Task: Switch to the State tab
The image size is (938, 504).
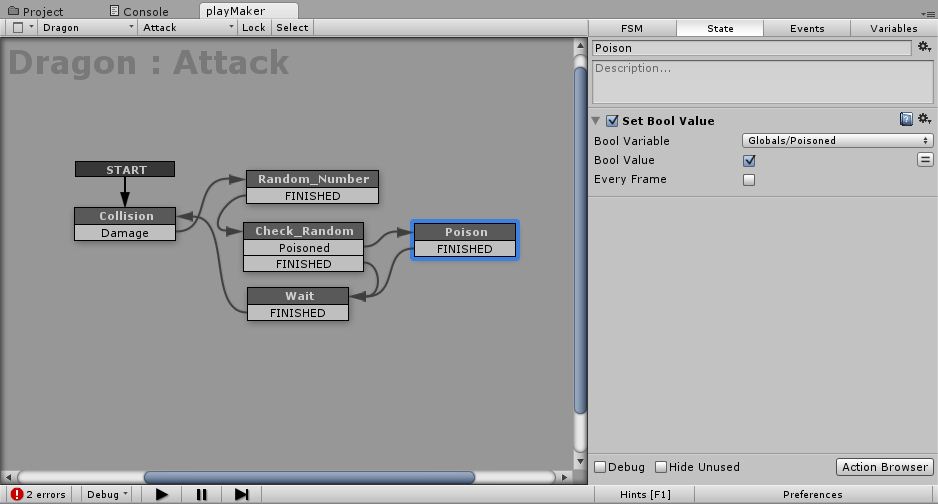Action: click(720, 28)
